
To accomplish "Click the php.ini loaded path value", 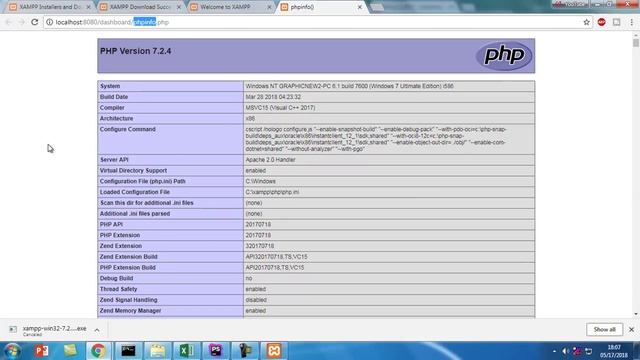I will [x=272, y=192].
